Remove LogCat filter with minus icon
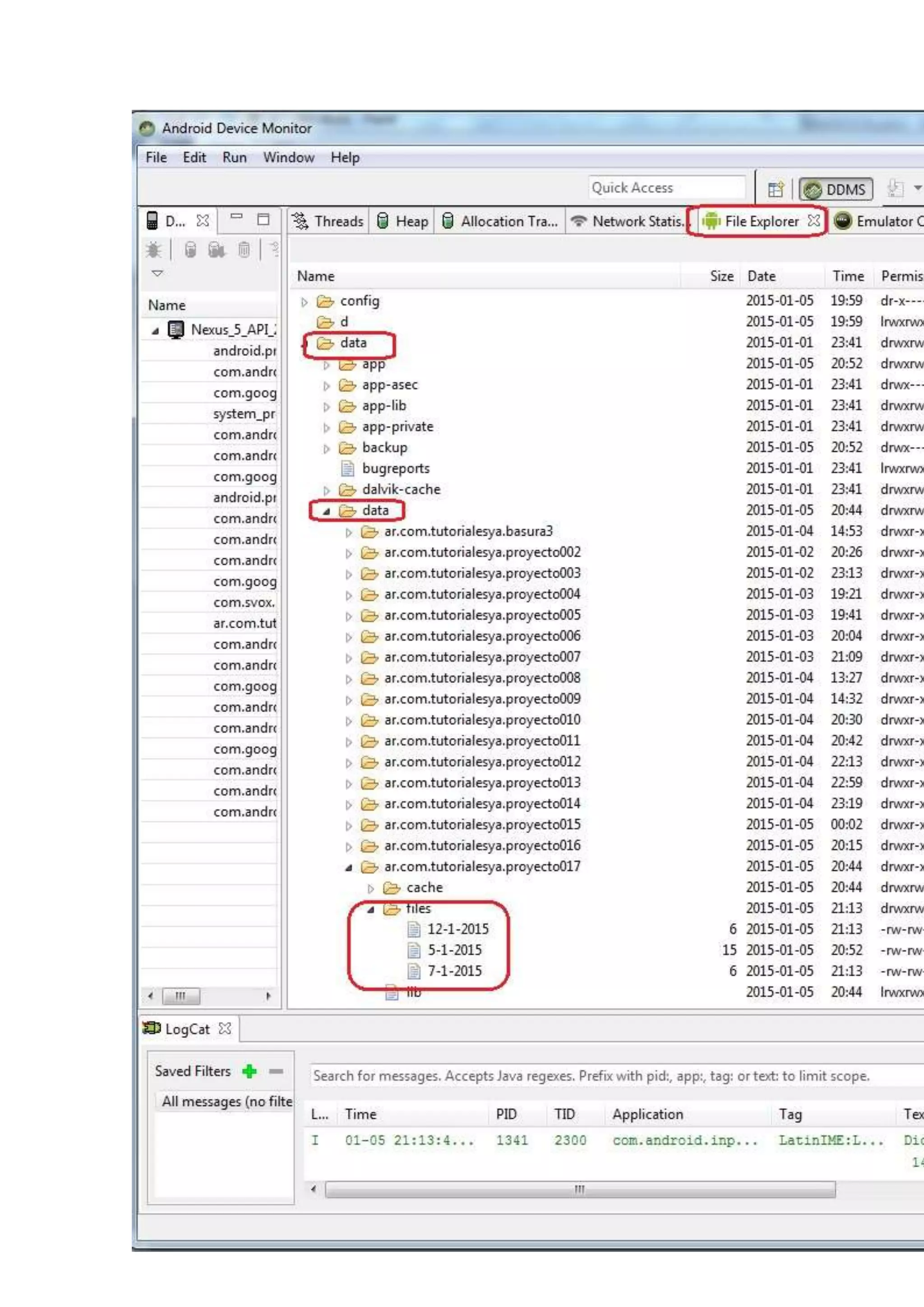Viewport: 924px width, 1307px height. (277, 1071)
